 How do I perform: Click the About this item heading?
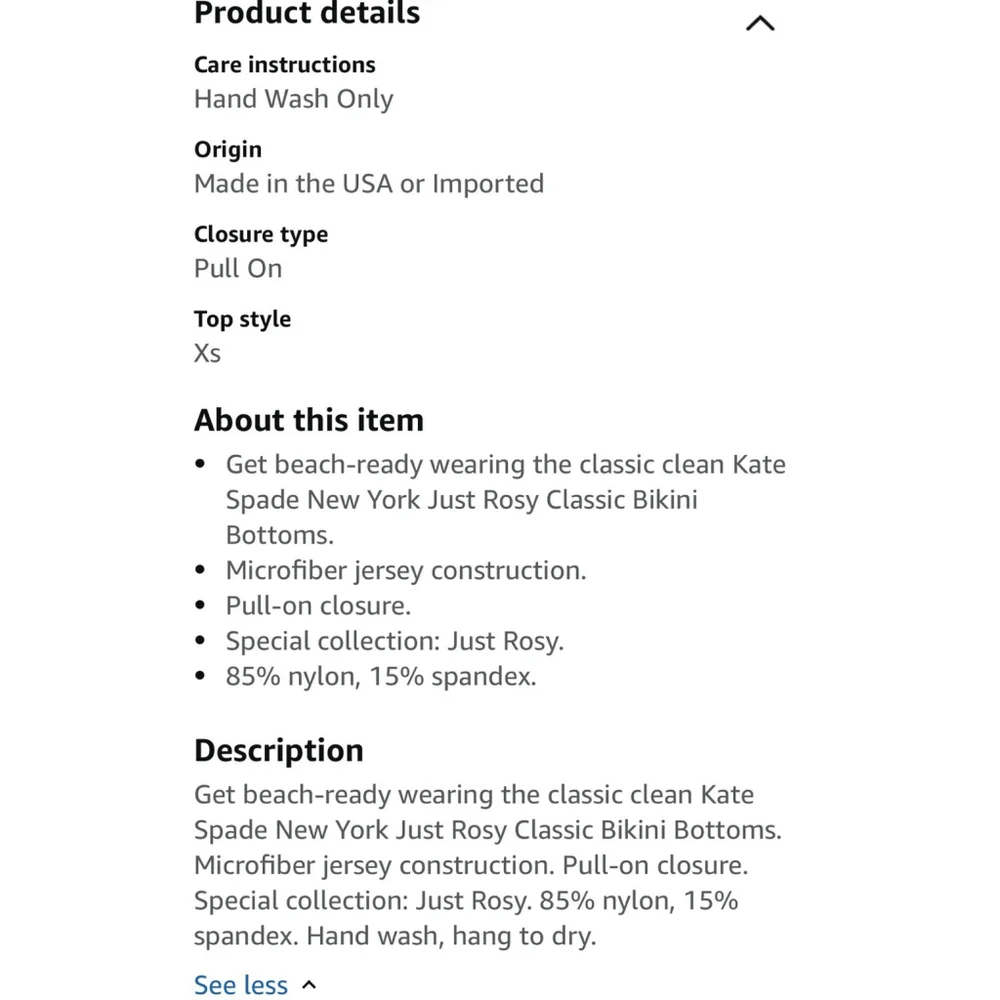(309, 420)
